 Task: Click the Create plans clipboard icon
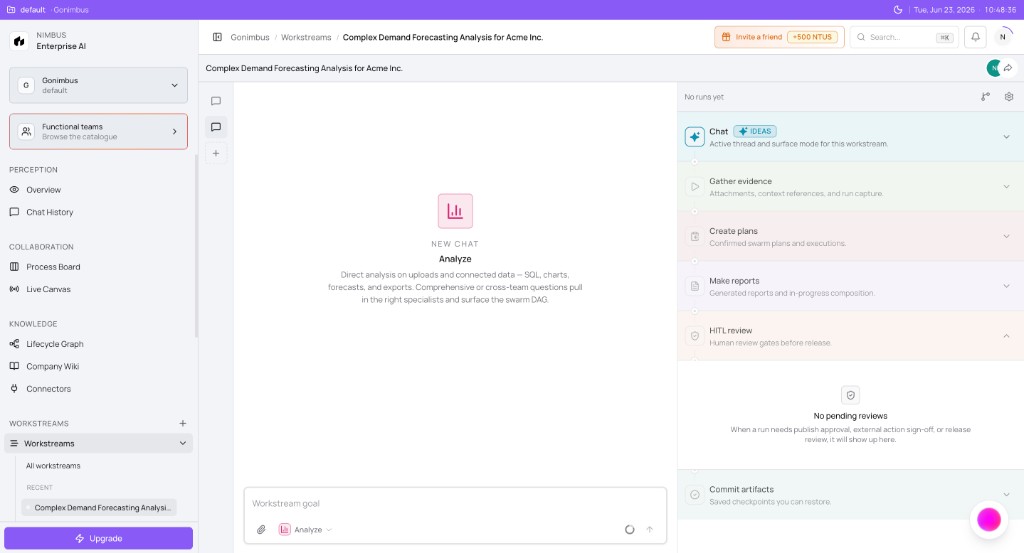point(695,236)
